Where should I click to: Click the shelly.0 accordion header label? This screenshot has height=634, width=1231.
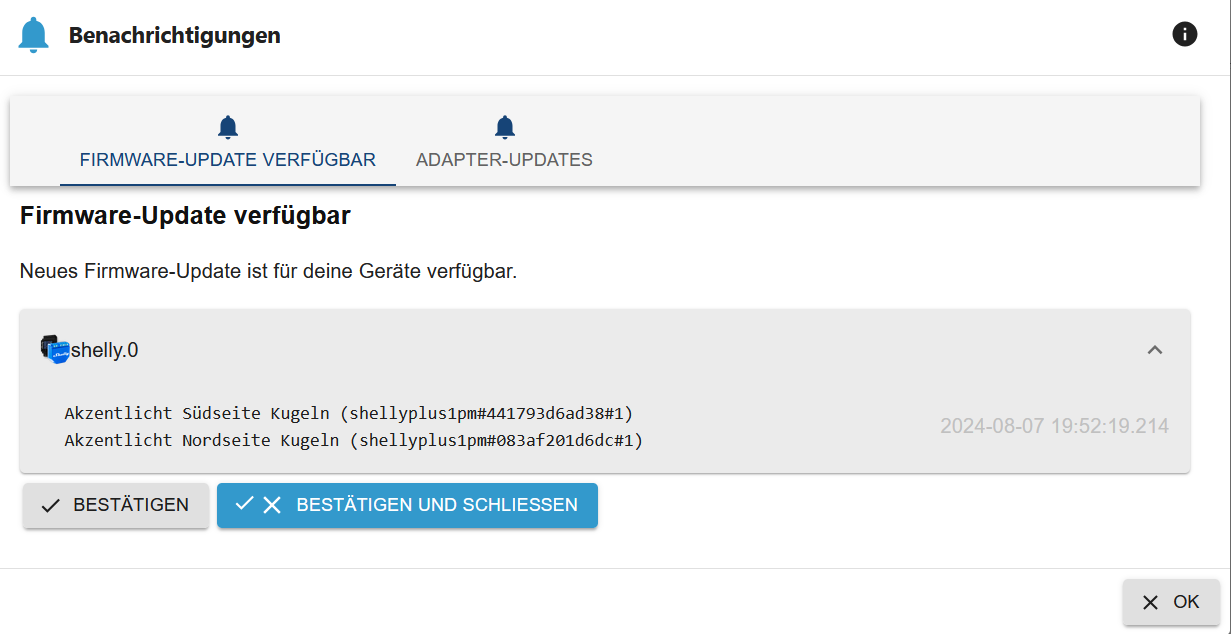[104, 350]
